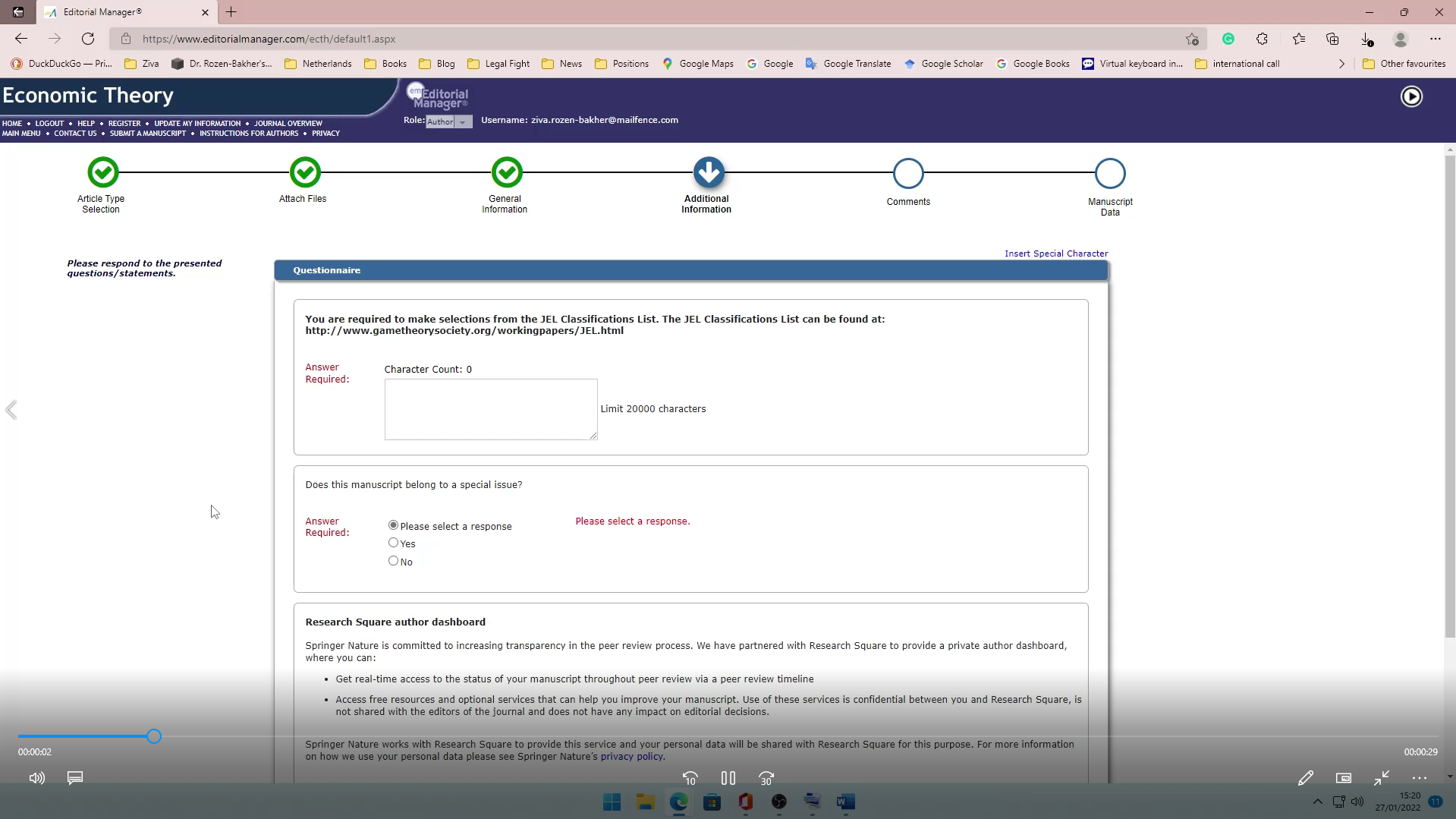Select 'Please select a response' radio button
Image resolution: width=1456 pixels, height=819 pixels.
(393, 525)
